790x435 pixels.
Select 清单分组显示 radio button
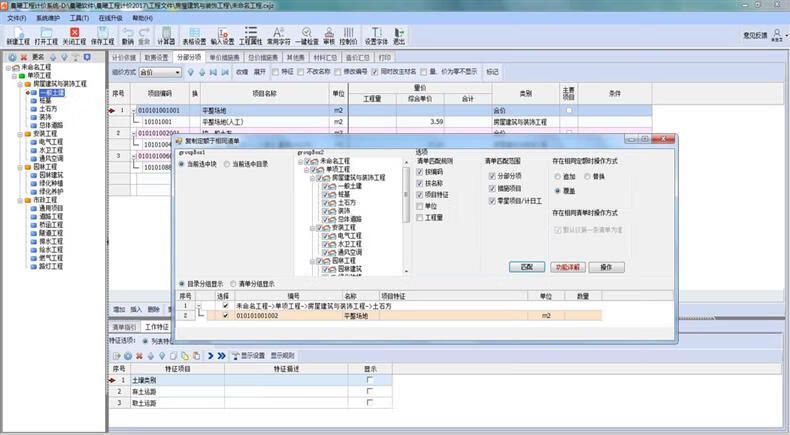pos(235,283)
